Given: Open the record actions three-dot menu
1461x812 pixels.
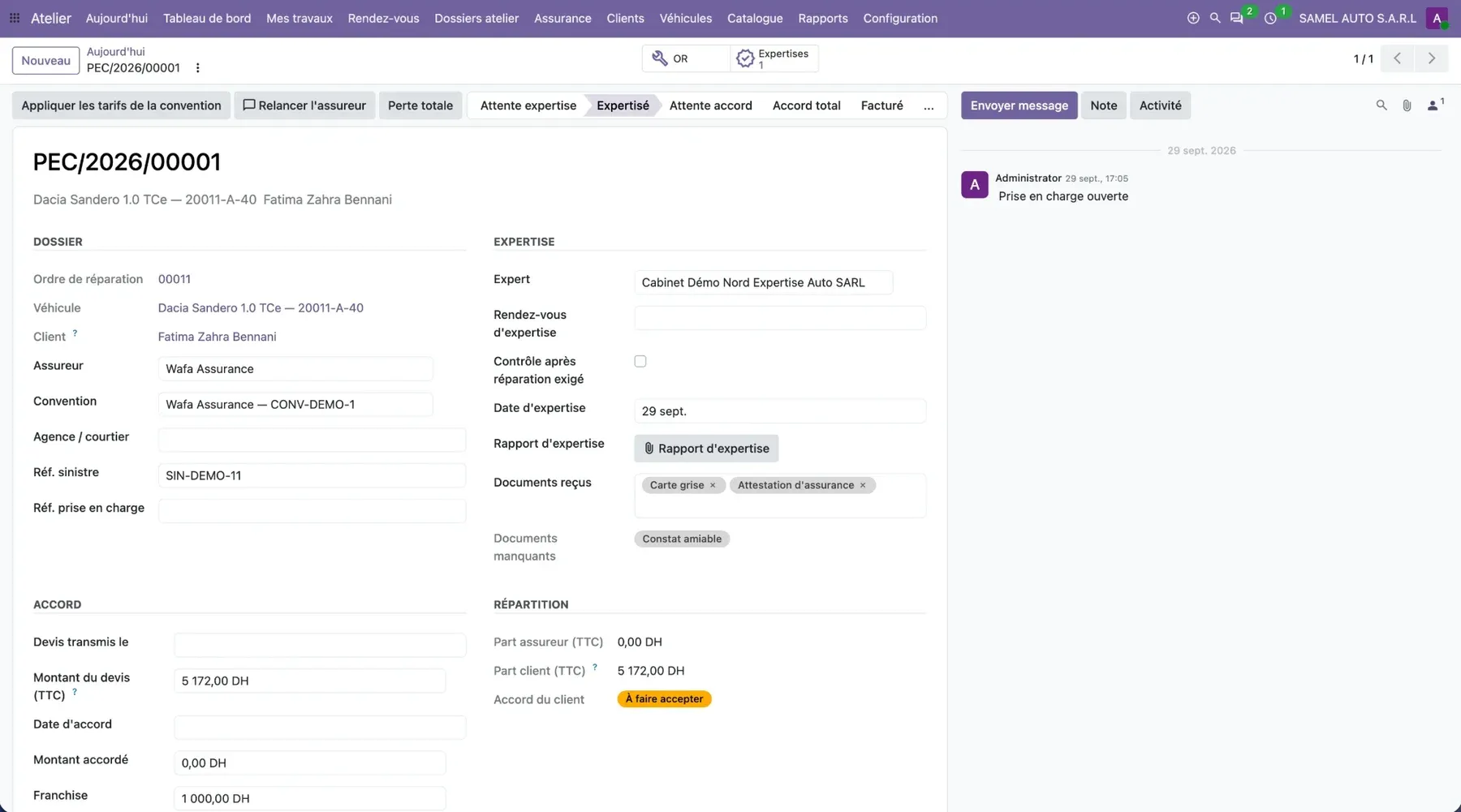Looking at the screenshot, I should click(198, 68).
